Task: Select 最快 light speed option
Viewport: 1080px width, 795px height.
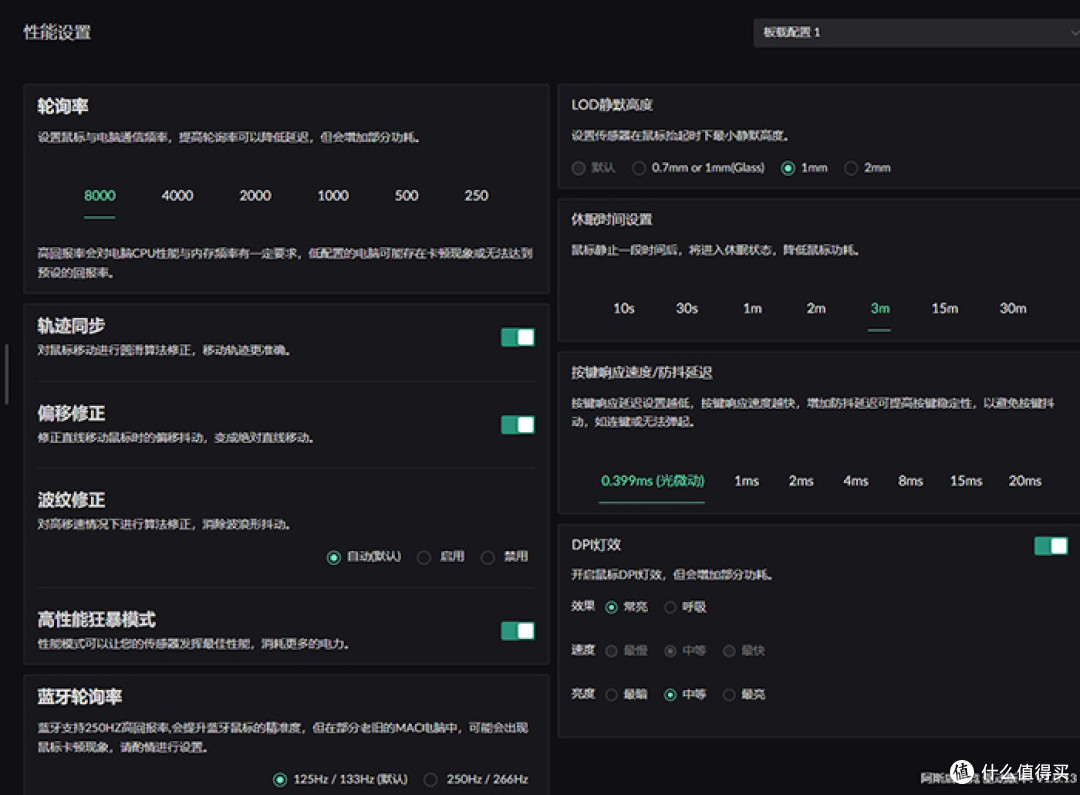Action: (x=729, y=651)
